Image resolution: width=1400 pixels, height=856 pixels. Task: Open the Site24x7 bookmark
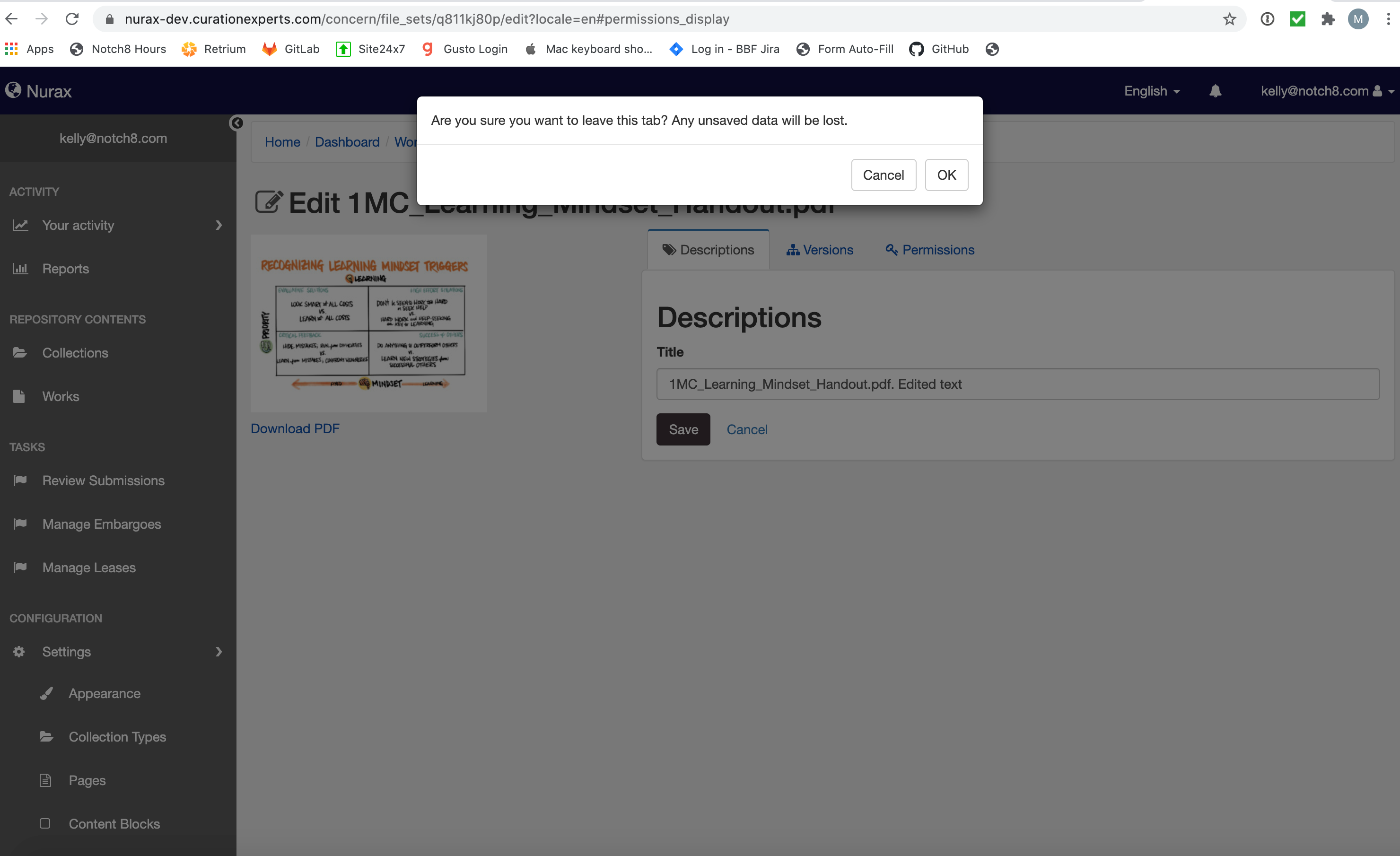coord(370,49)
